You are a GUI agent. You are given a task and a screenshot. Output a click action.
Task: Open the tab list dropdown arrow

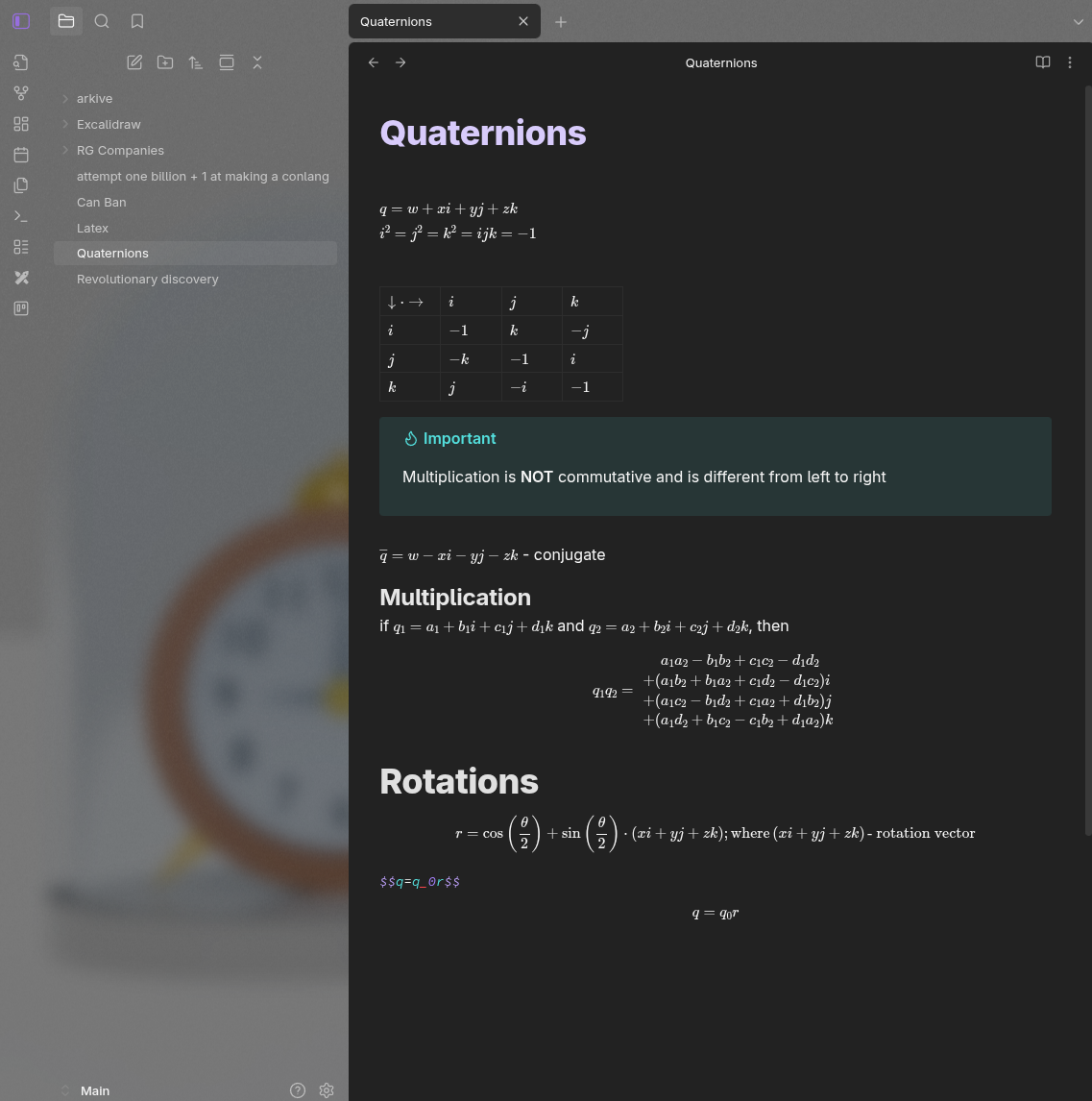pos(1078,21)
